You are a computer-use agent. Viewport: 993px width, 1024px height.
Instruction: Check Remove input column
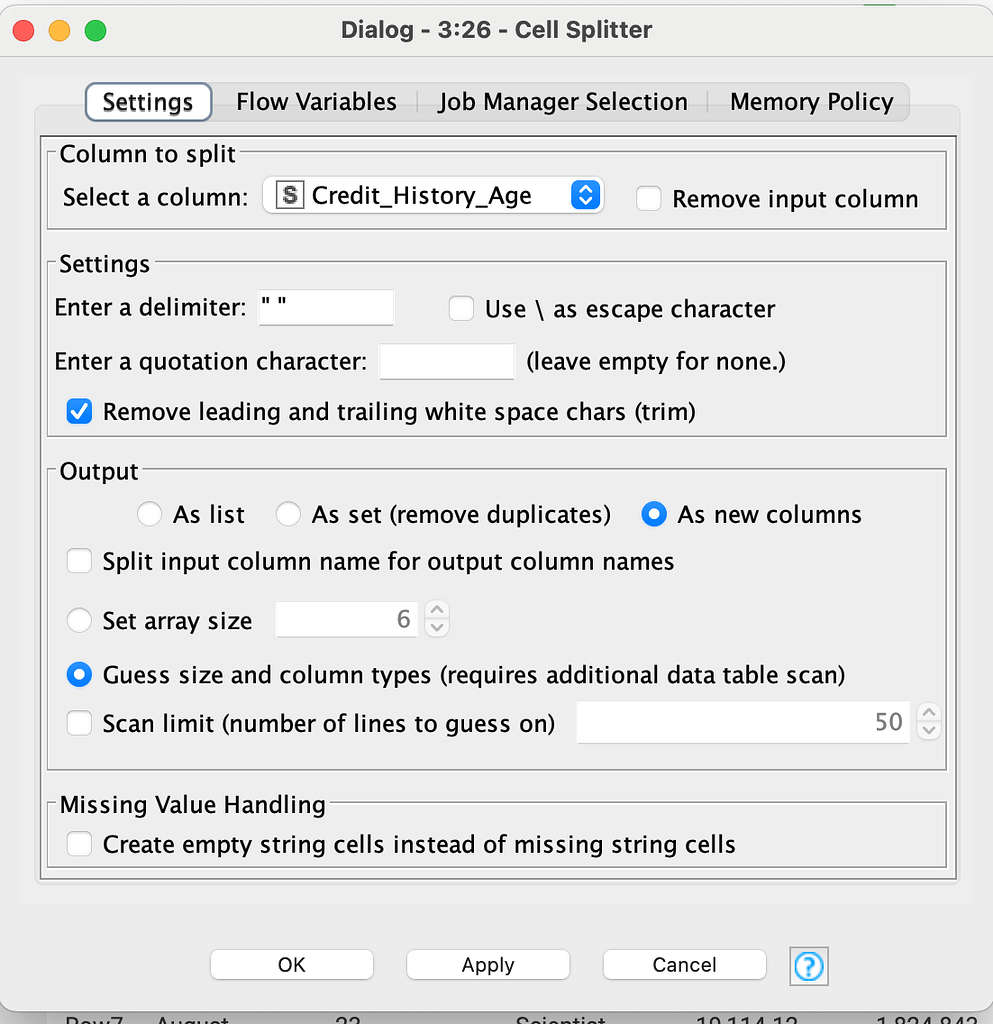pyautogui.click(x=649, y=198)
